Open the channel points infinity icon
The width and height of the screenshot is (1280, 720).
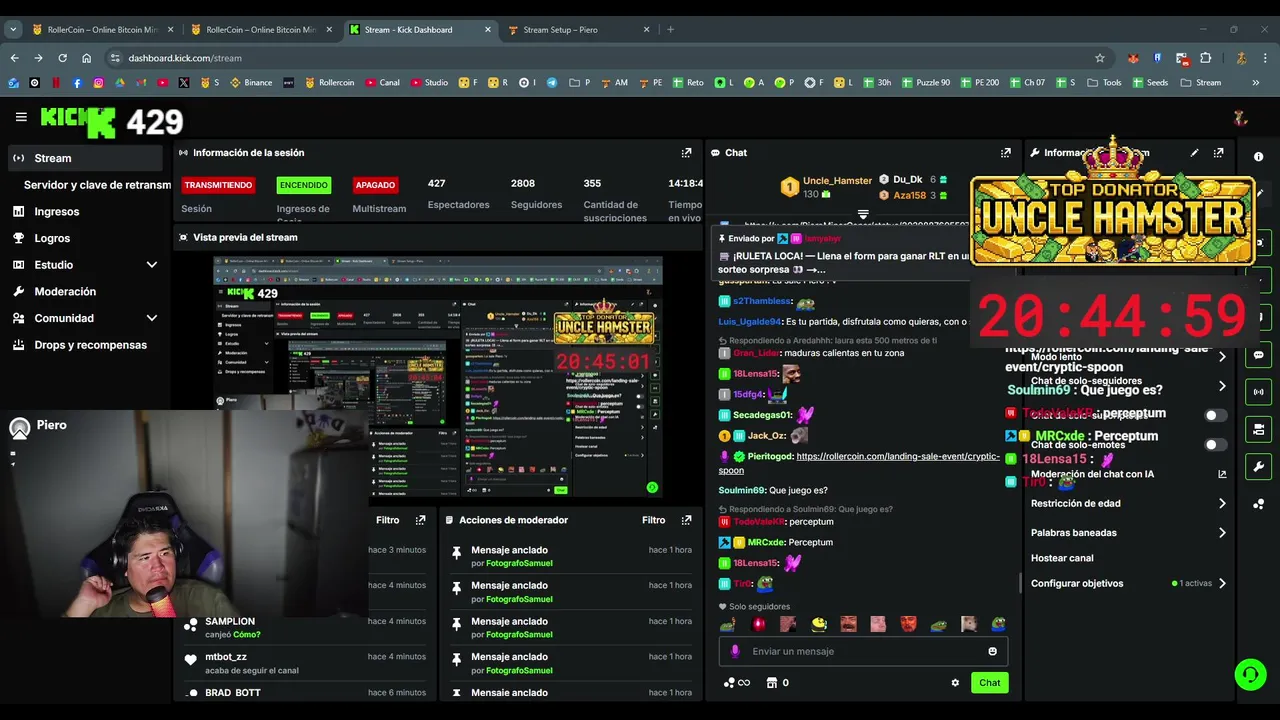pos(737,683)
